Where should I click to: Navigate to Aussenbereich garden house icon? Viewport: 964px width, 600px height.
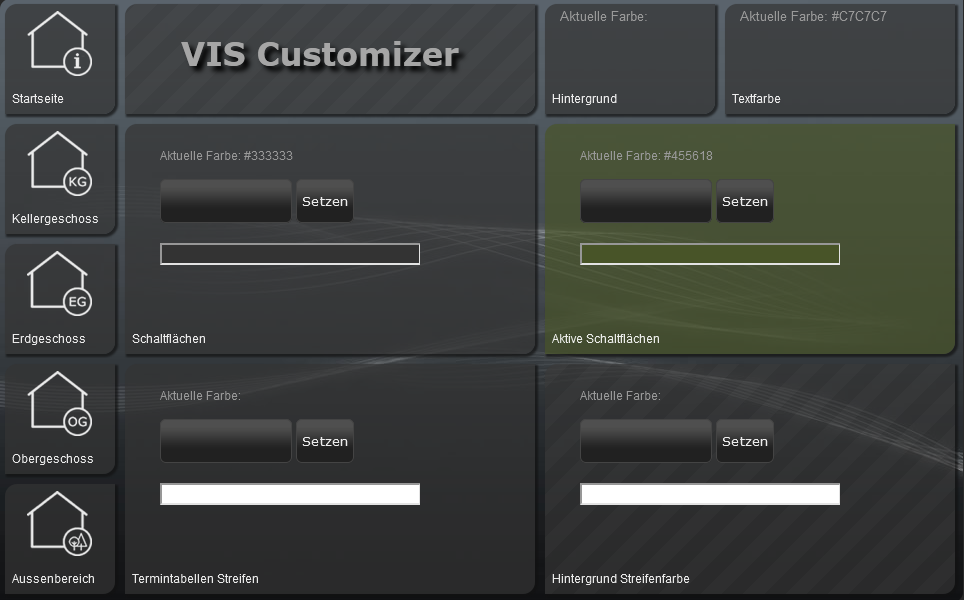point(60,538)
